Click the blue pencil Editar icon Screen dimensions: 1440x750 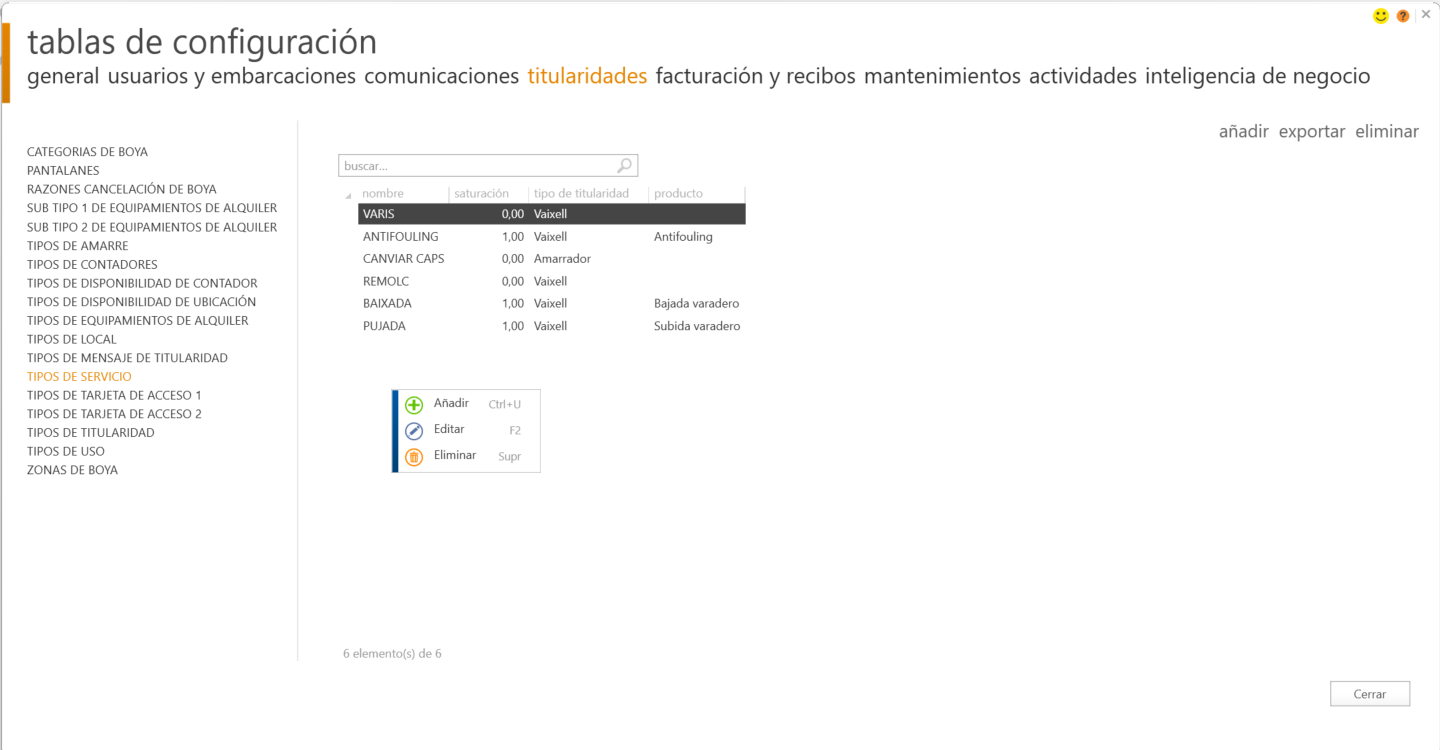(x=414, y=431)
